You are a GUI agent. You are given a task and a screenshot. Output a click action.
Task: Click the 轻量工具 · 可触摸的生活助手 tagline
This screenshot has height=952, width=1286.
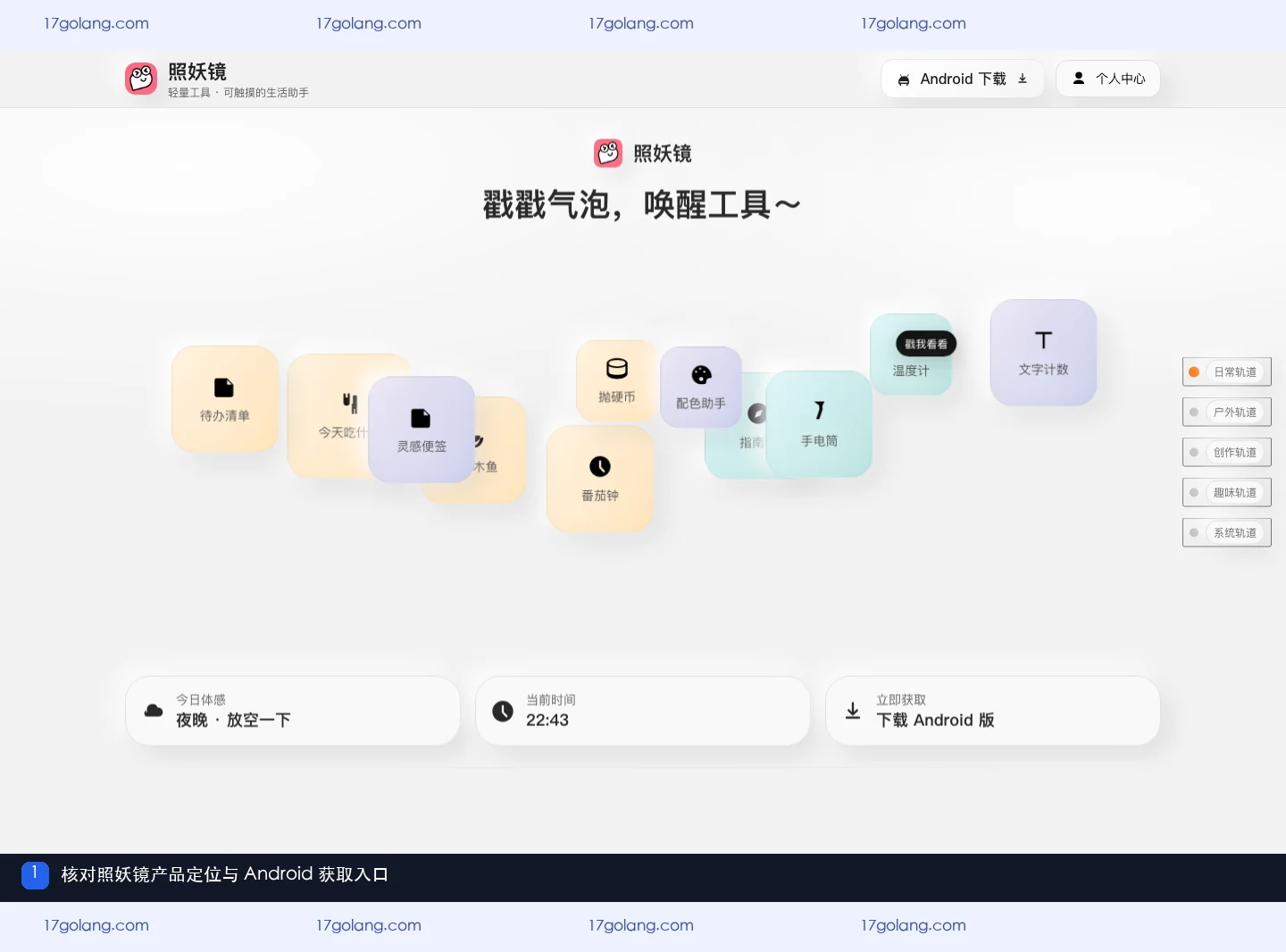(238, 93)
